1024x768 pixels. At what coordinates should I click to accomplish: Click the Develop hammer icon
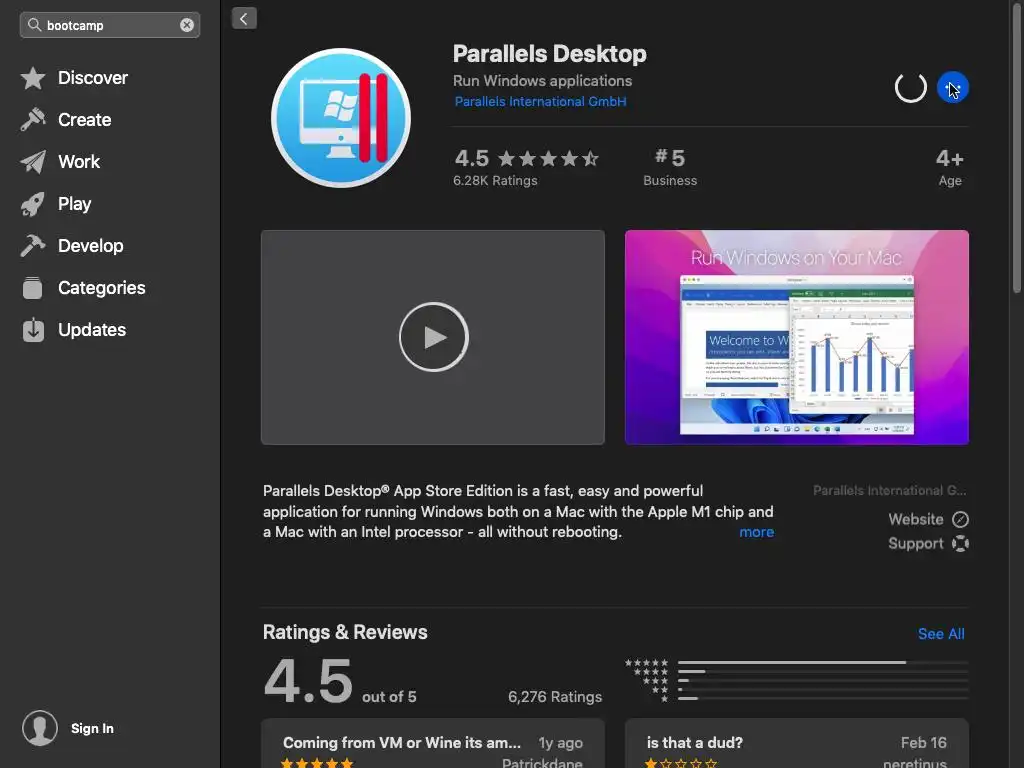click(x=33, y=246)
